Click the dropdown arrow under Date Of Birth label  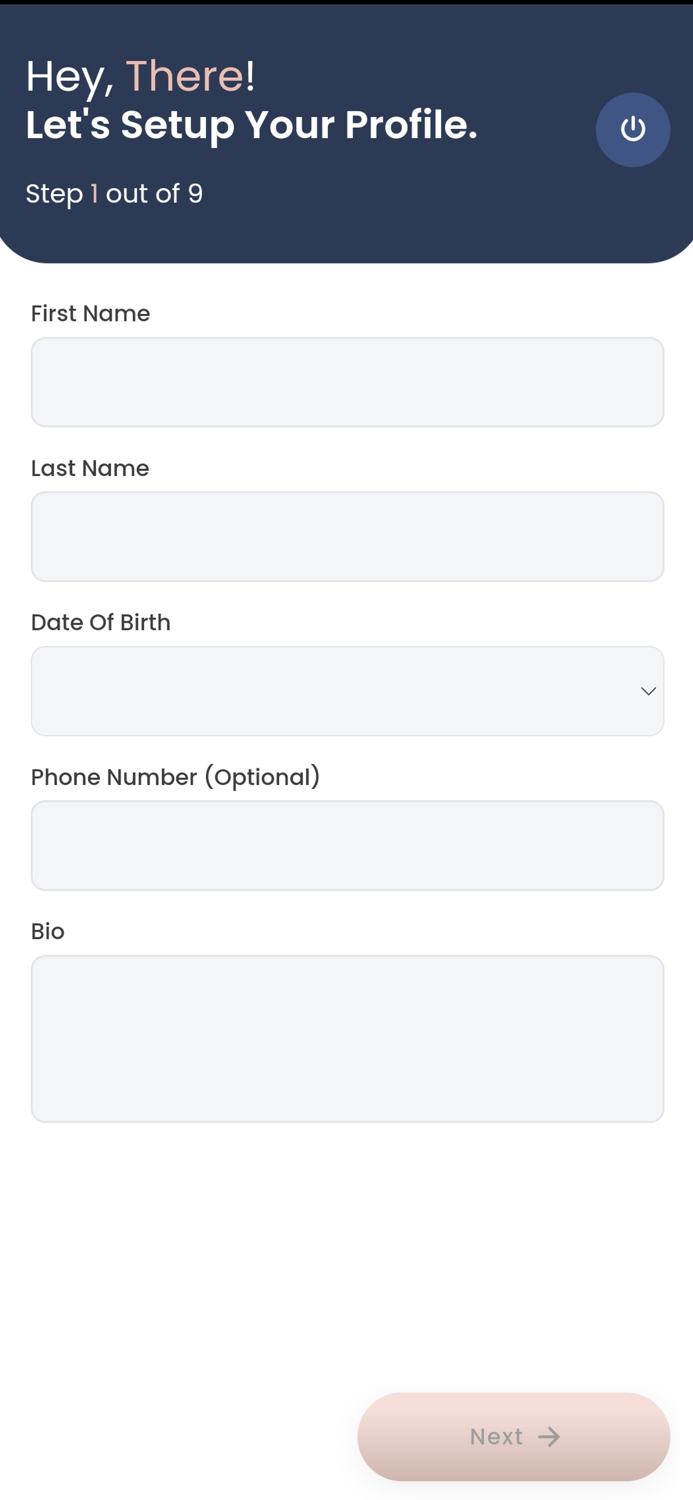tap(647, 691)
